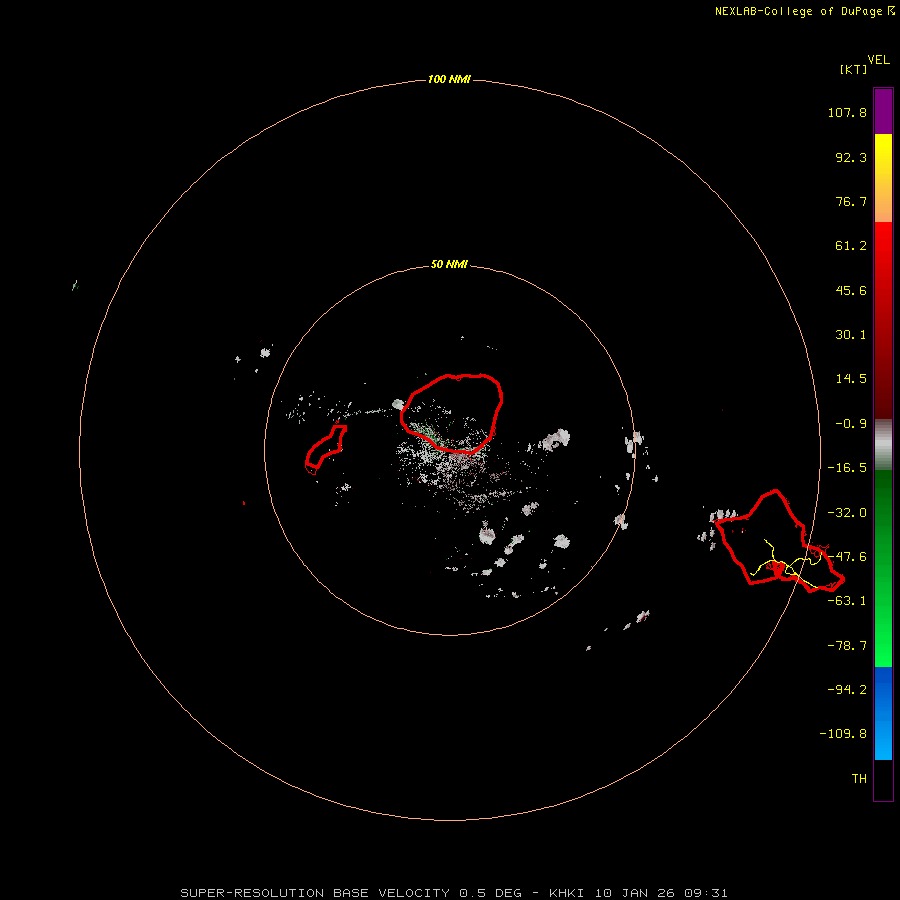900x900 pixels.
Task: Click the 100 NMI range ring label
Action: coord(449,79)
